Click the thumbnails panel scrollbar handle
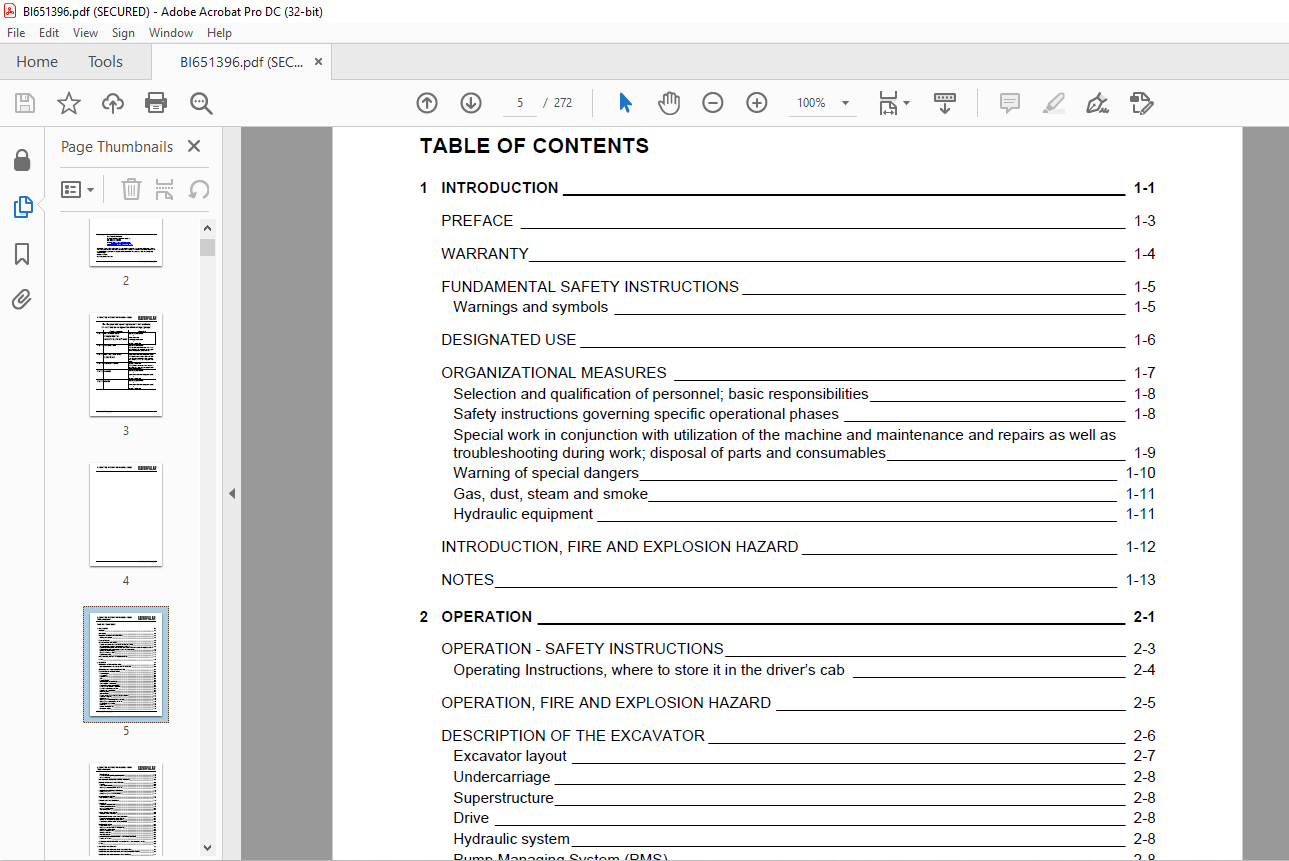1289x861 pixels. (x=207, y=247)
